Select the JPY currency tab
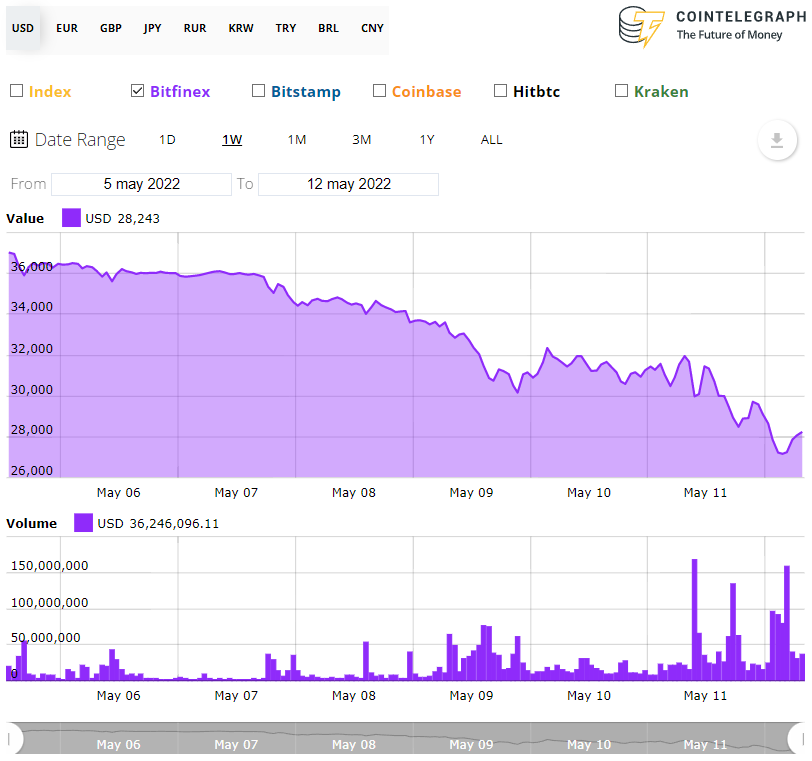This screenshot has width=812, height=761. coord(152,28)
